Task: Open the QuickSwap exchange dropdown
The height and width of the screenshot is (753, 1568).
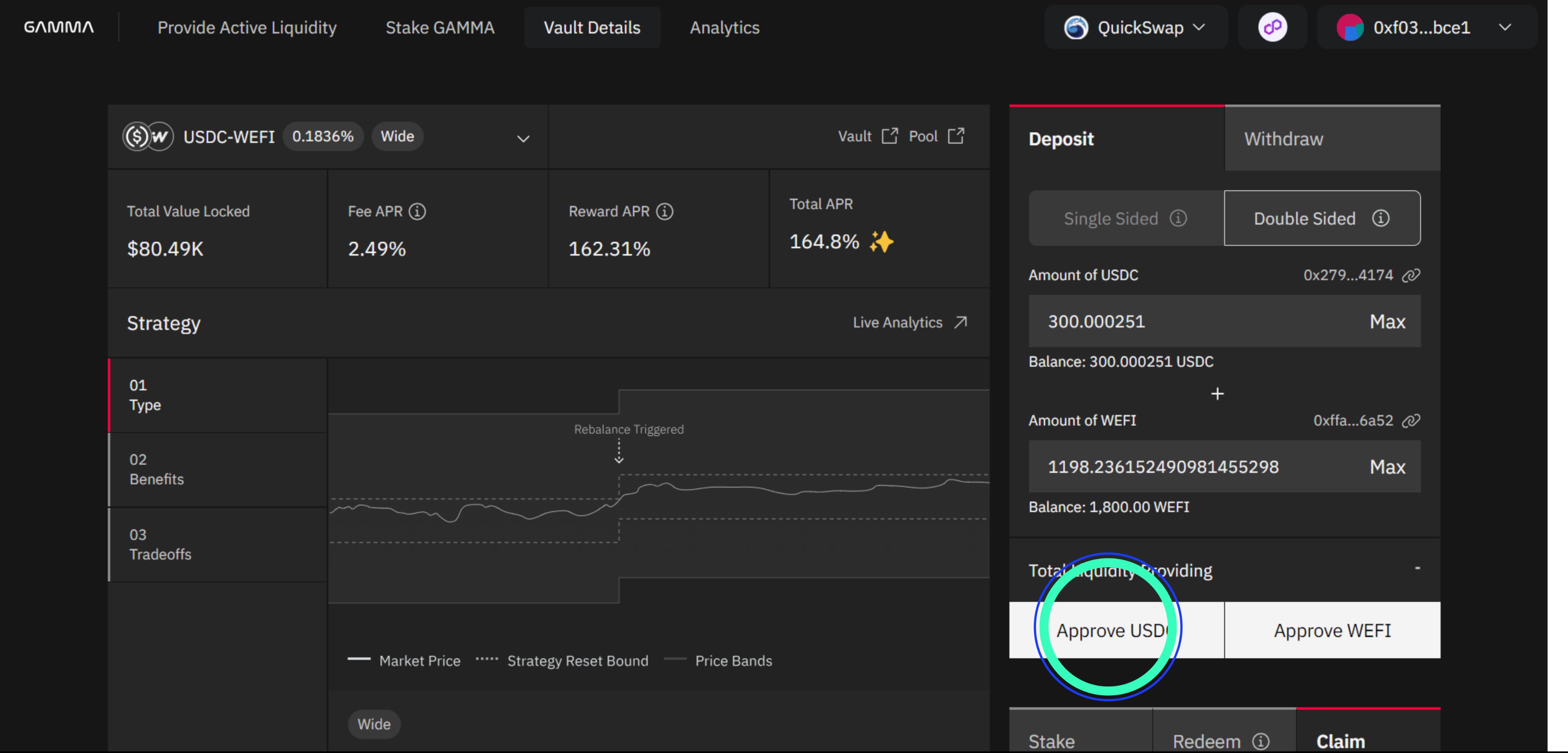Action: click(x=1136, y=28)
